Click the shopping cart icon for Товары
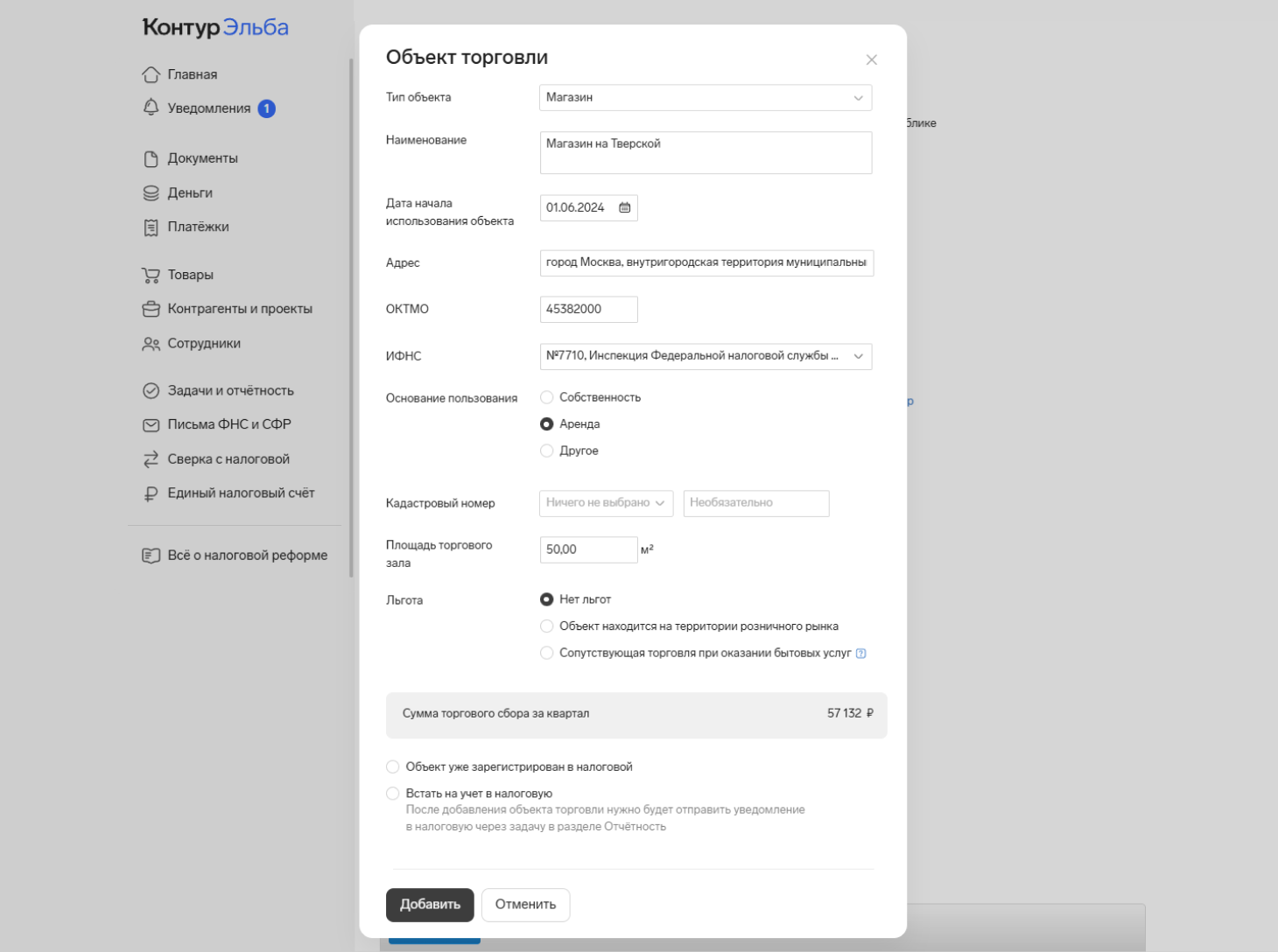This screenshot has width=1278, height=952. [x=151, y=275]
